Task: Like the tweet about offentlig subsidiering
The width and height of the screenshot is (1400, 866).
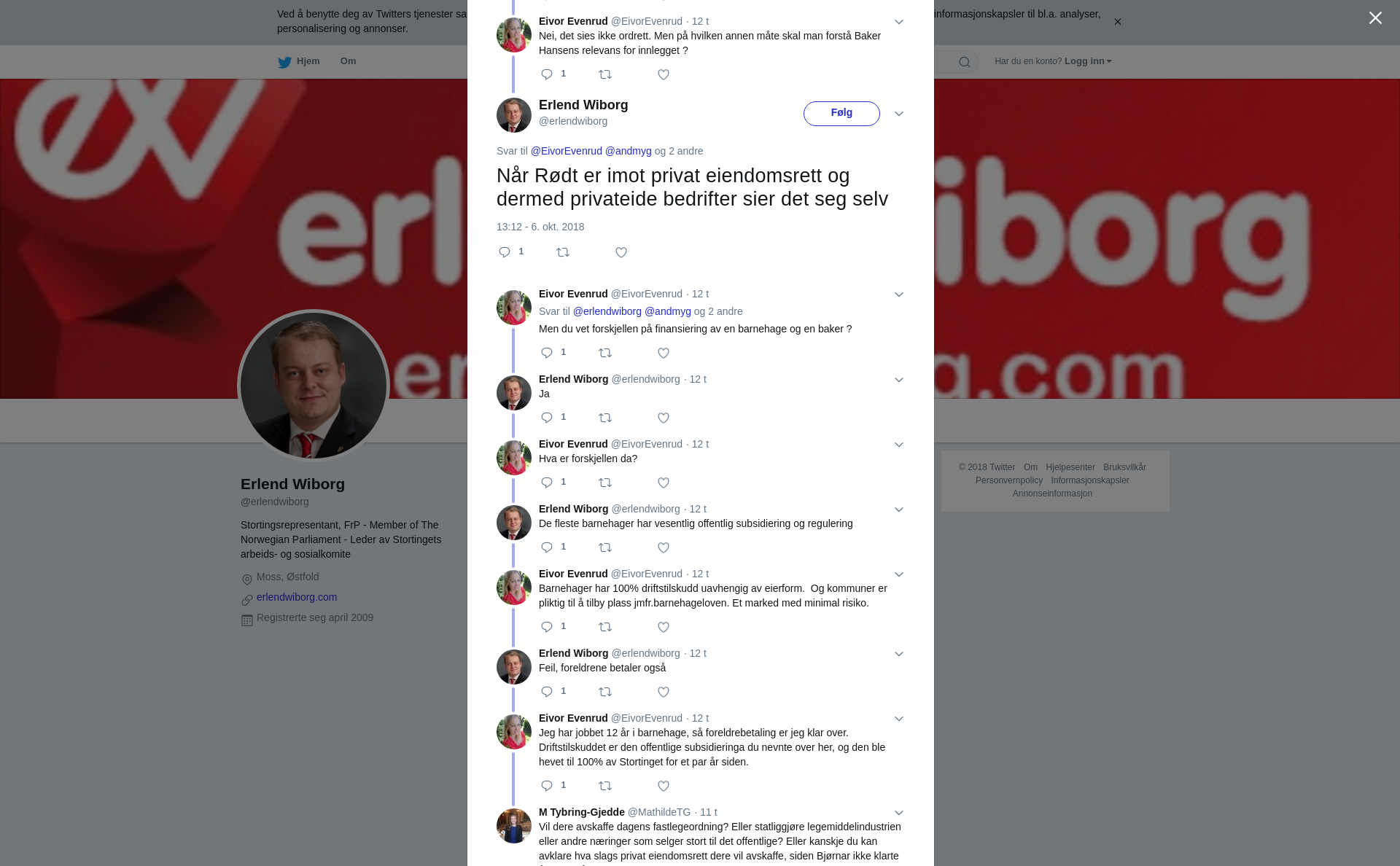Action: (664, 547)
